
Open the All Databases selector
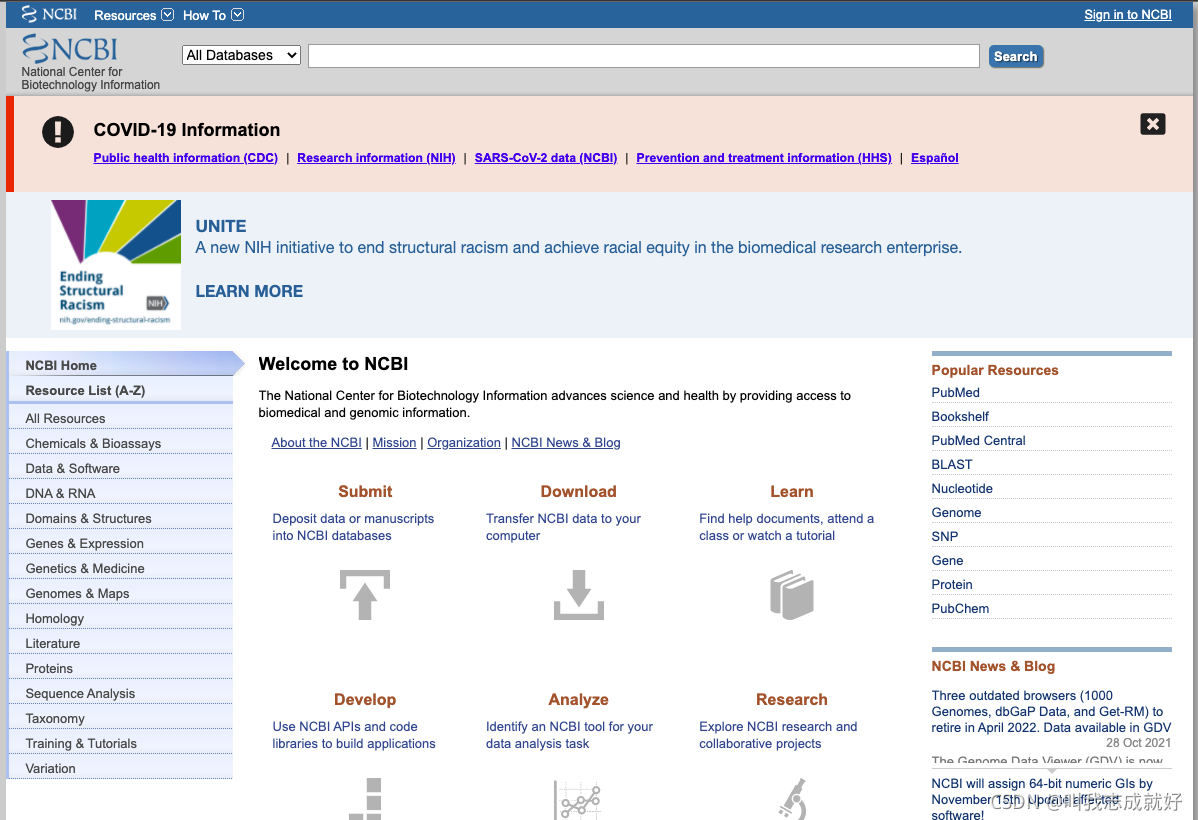click(x=241, y=55)
